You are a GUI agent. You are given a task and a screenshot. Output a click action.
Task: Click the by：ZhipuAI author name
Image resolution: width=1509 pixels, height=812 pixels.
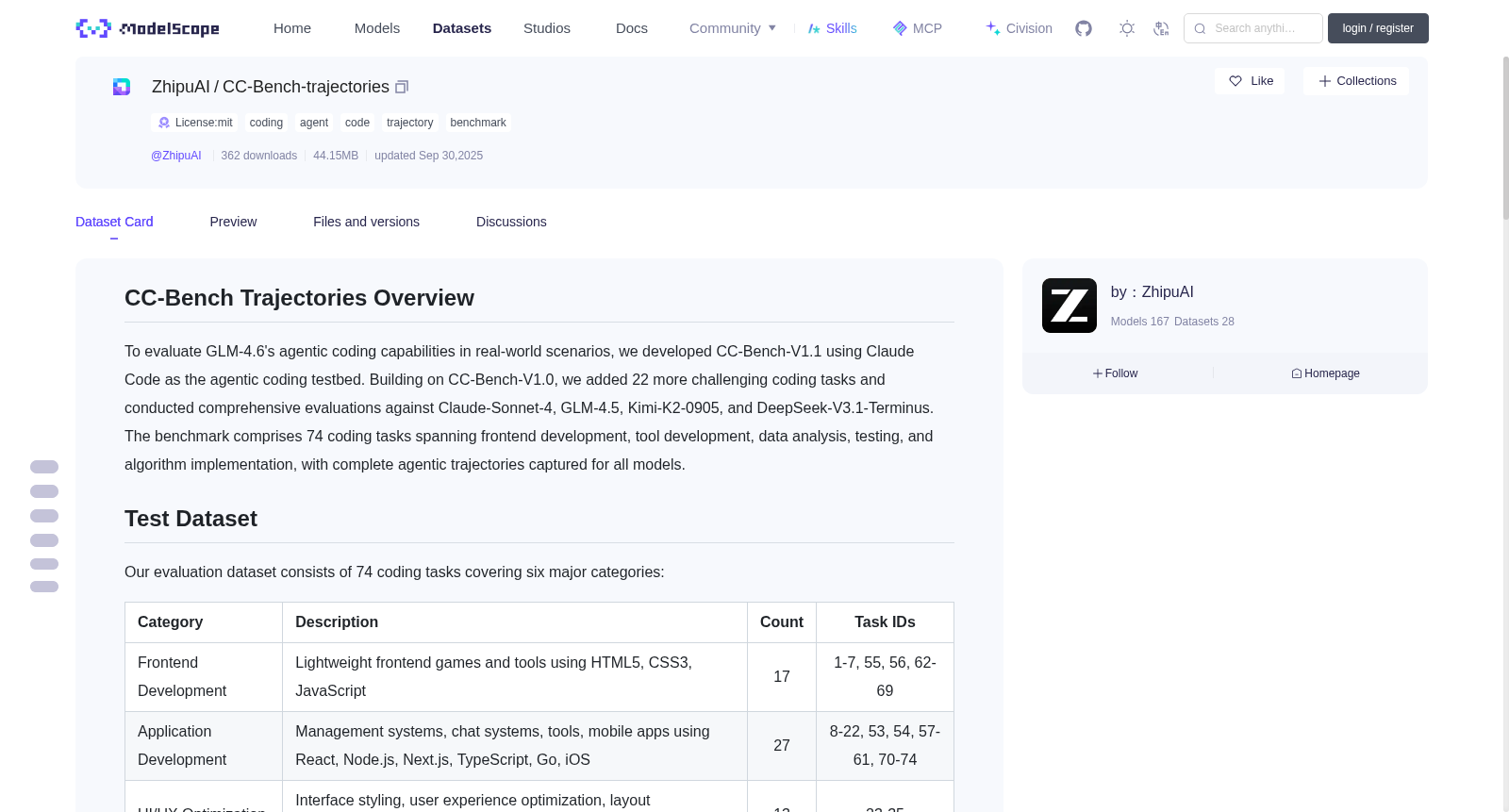coord(1152,292)
